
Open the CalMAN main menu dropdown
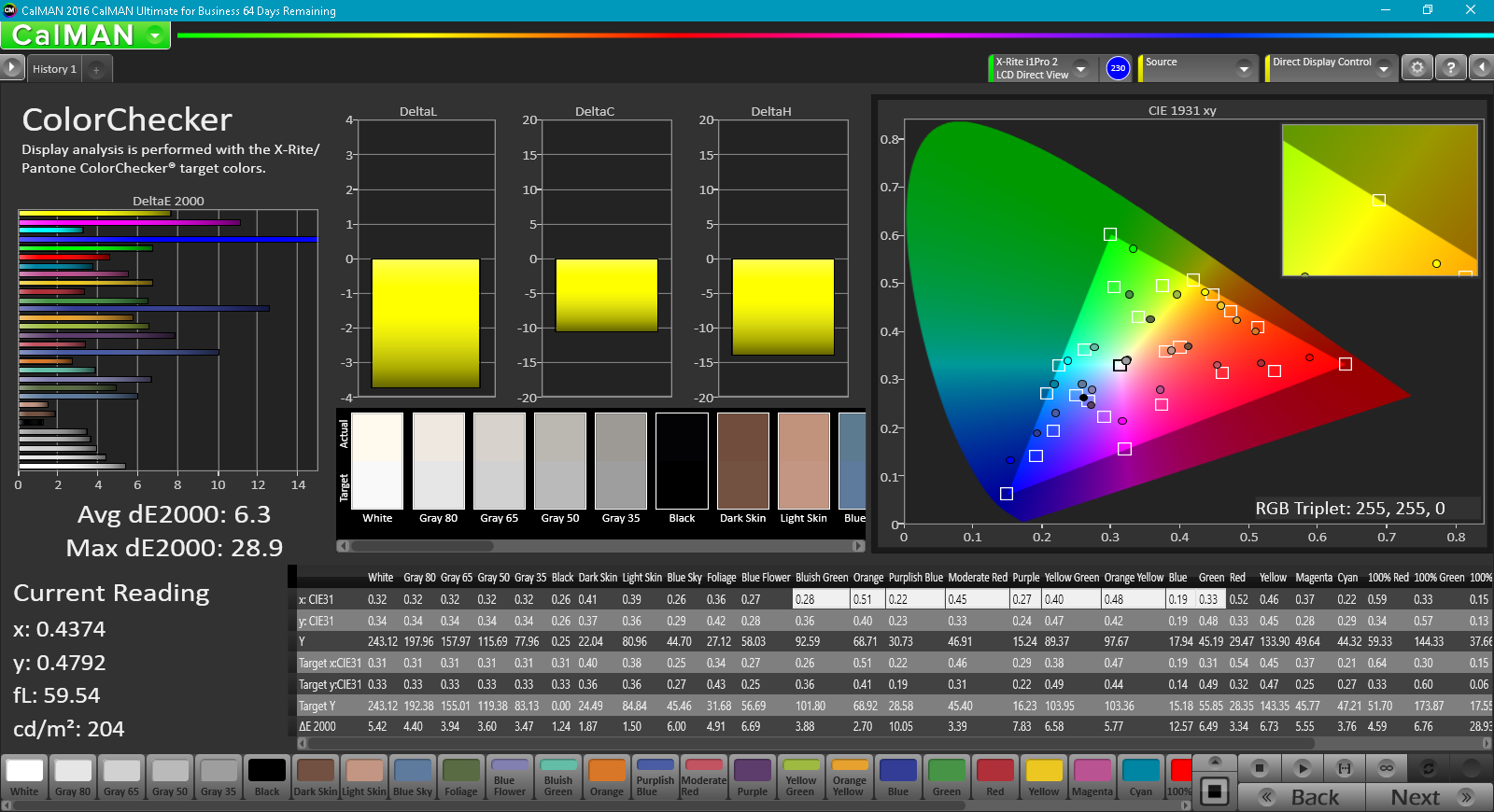pos(155,35)
